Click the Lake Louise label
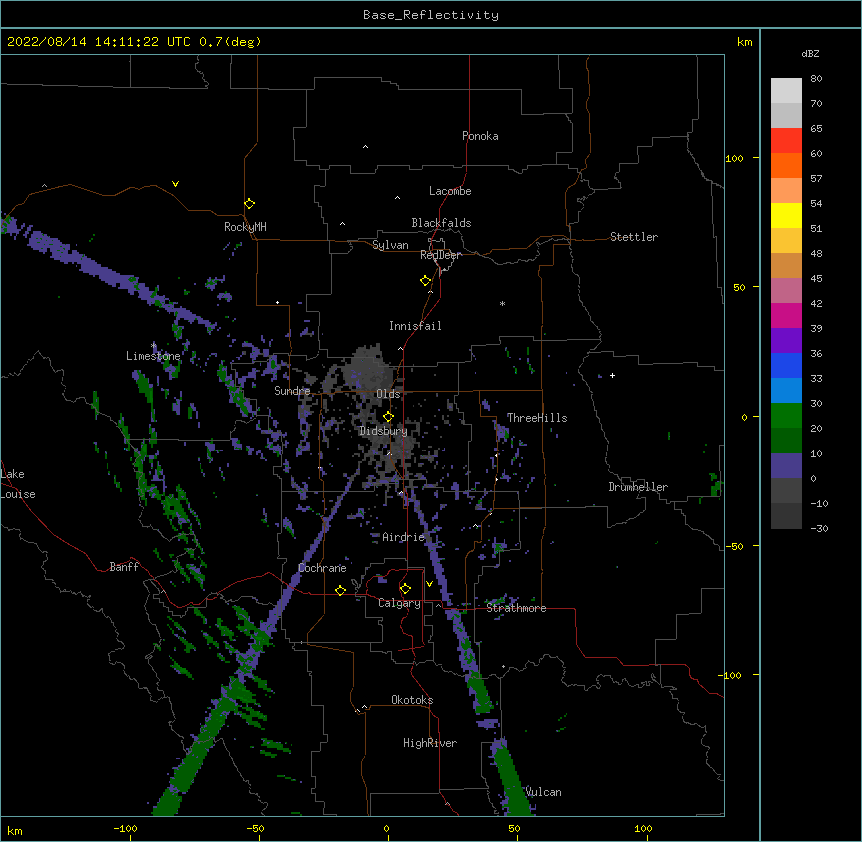This screenshot has height=842, width=862. point(18,484)
